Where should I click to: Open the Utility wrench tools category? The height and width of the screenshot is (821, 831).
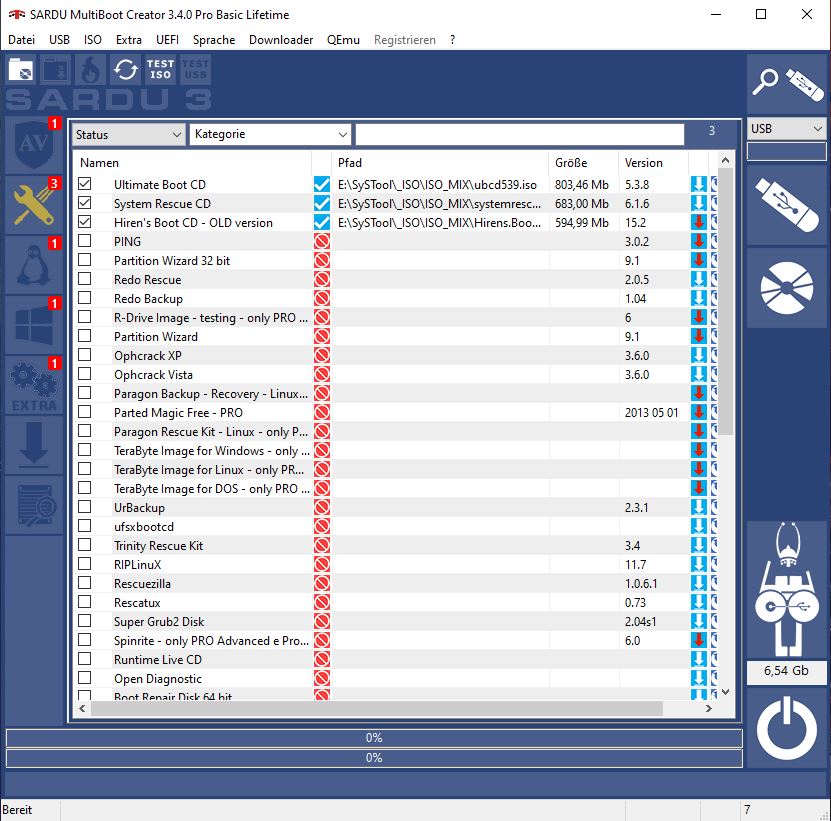point(33,205)
